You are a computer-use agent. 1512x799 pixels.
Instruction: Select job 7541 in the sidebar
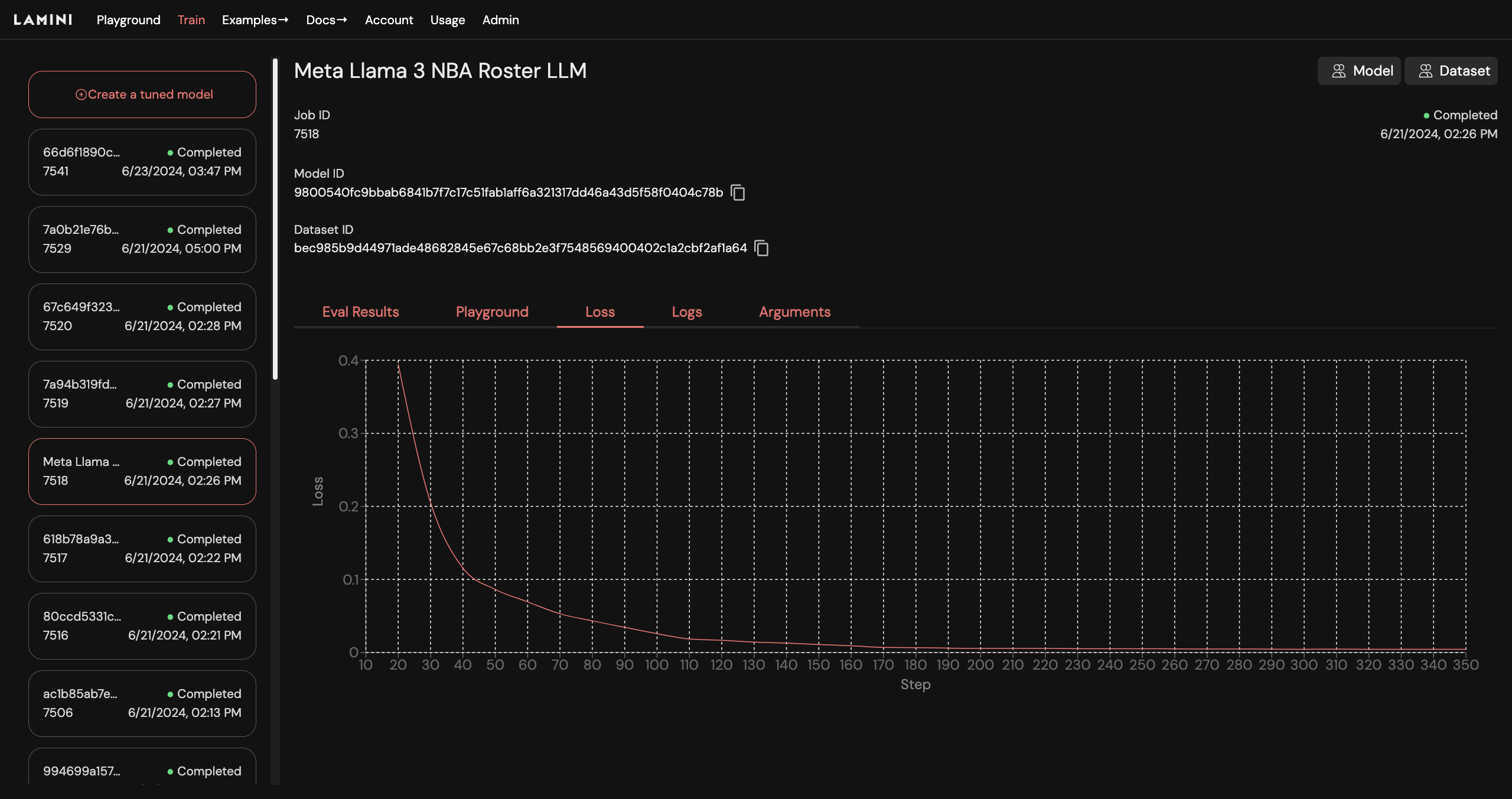point(142,162)
